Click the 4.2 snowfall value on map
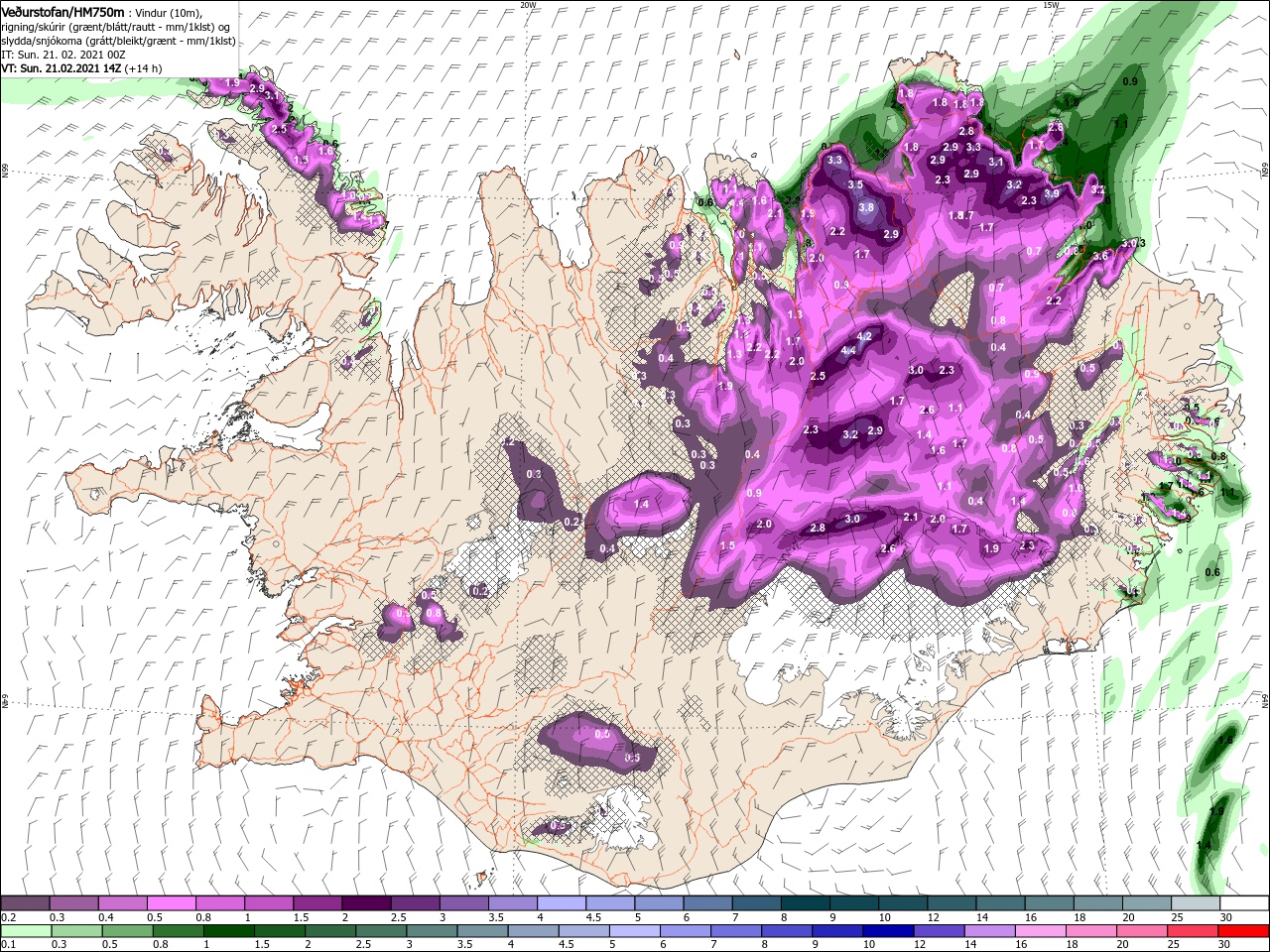The width and height of the screenshot is (1270, 952). (863, 337)
